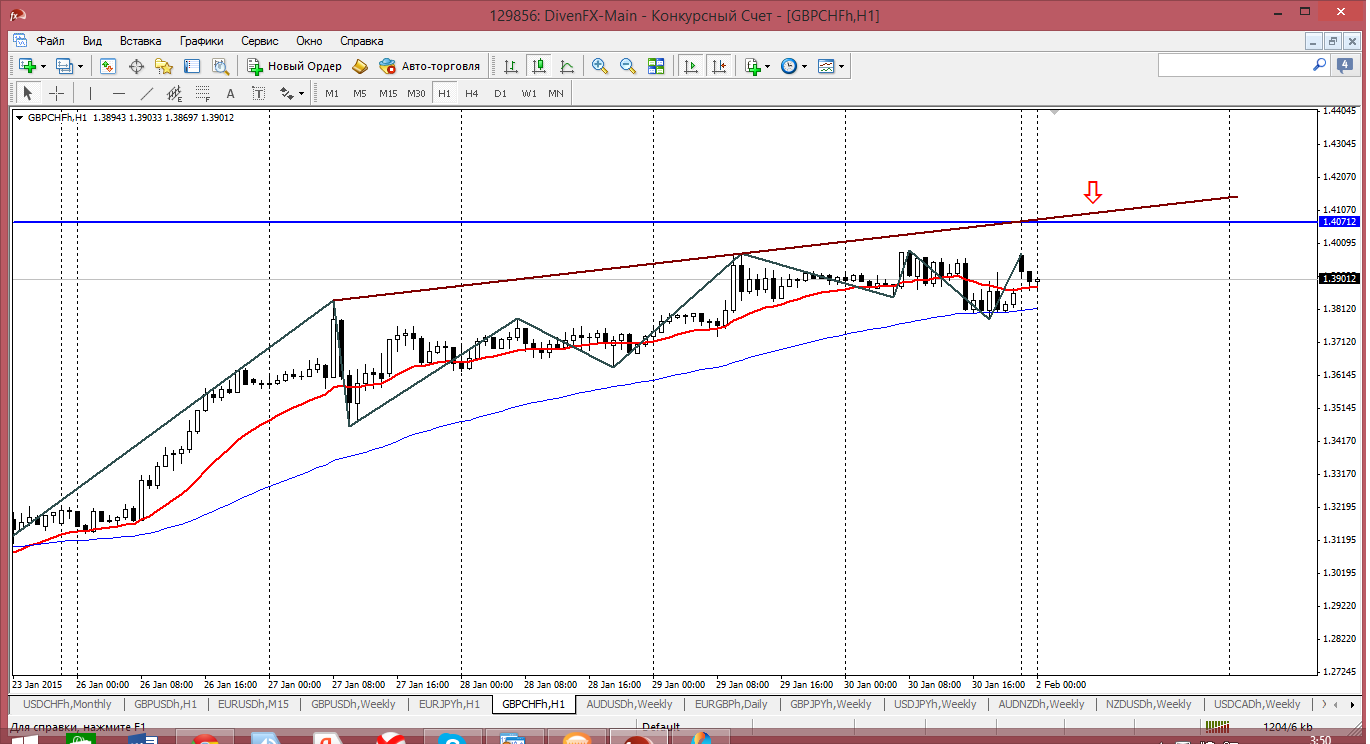
Task: Expand the GBPCHFh,H1 chart title arrow
Action: [19, 117]
